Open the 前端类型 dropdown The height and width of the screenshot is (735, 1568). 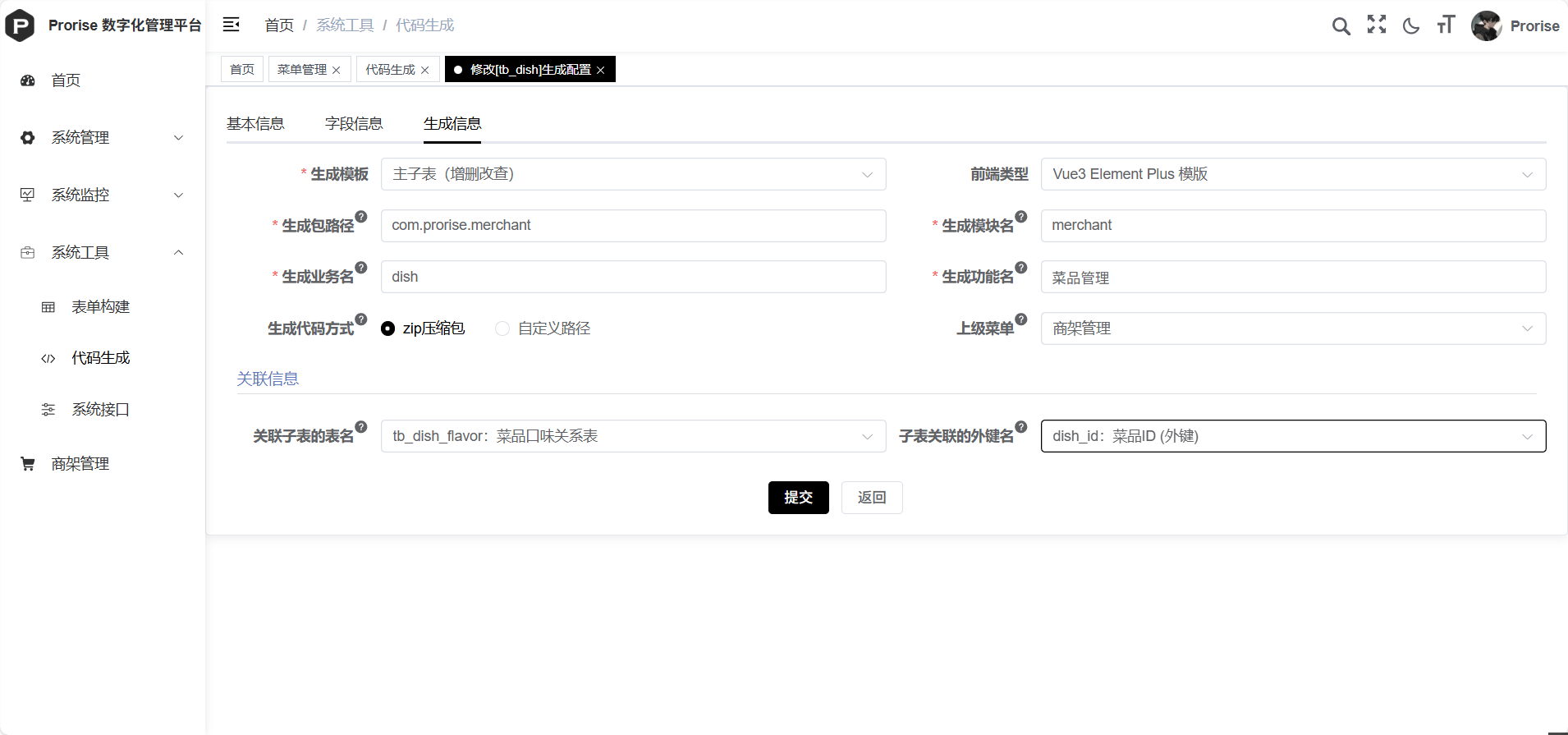pyautogui.click(x=1293, y=174)
